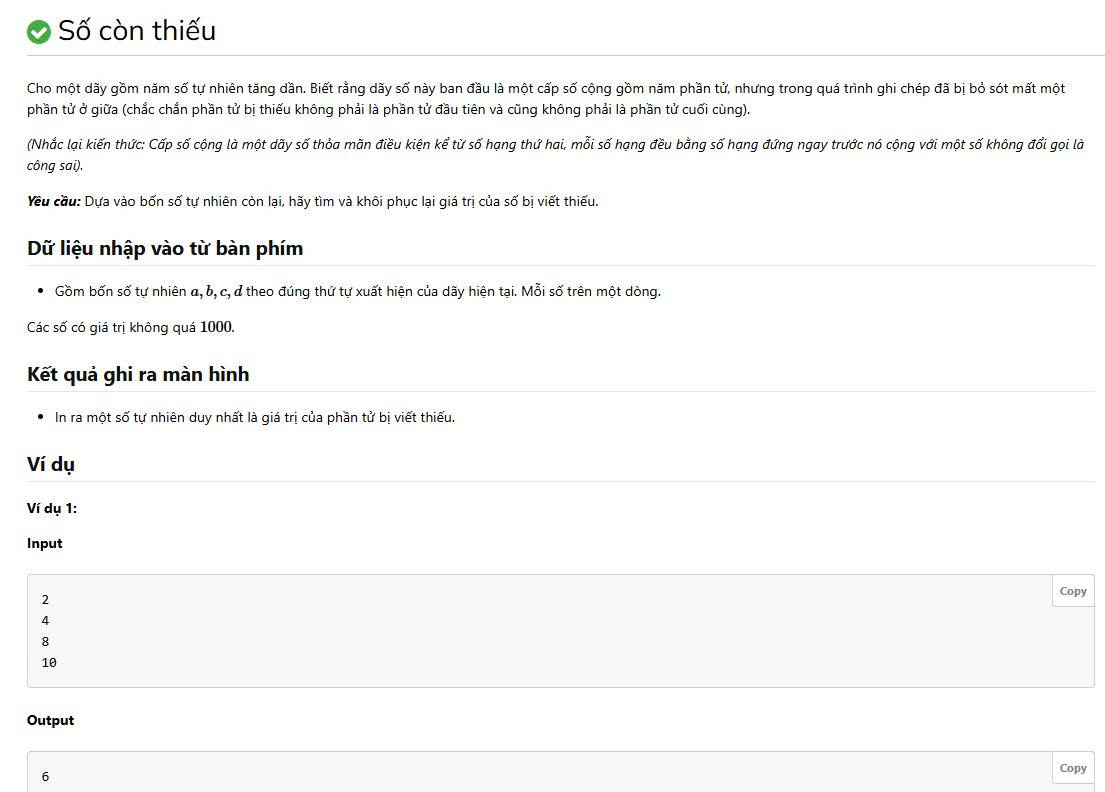Click the bold "Yêu cầu:" text
The height and width of the screenshot is (792, 1105).
point(54,201)
